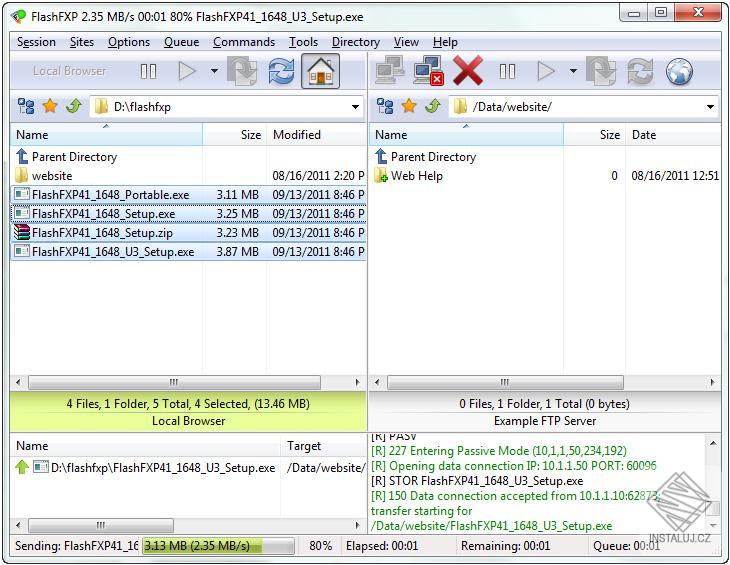Click the remote pane transfer play button
Image resolution: width=730 pixels, height=565 pixels.
tap(546, 72)
